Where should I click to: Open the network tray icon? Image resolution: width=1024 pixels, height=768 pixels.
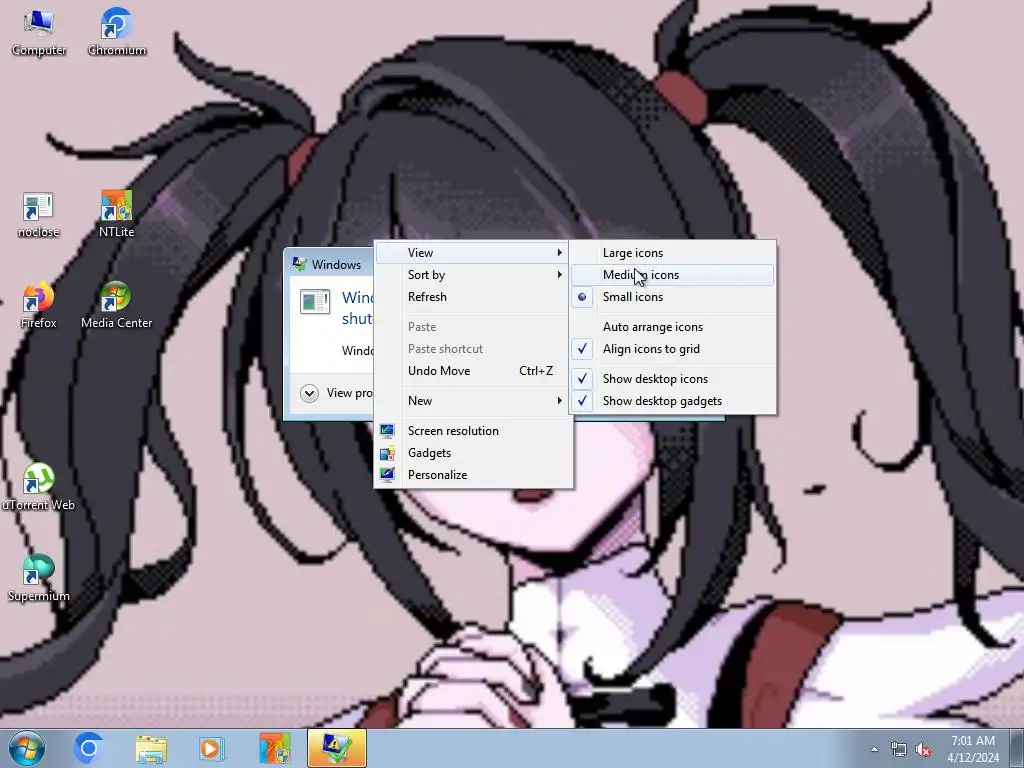pos(899,749)
